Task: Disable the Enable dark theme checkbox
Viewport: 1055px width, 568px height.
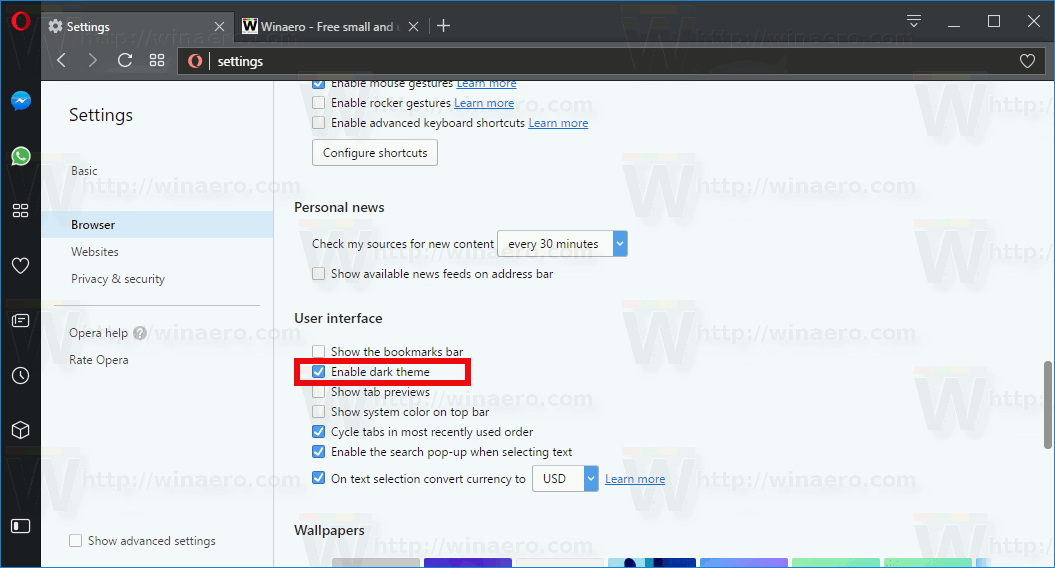Action: pyautogui.click(x=319, y=372)
